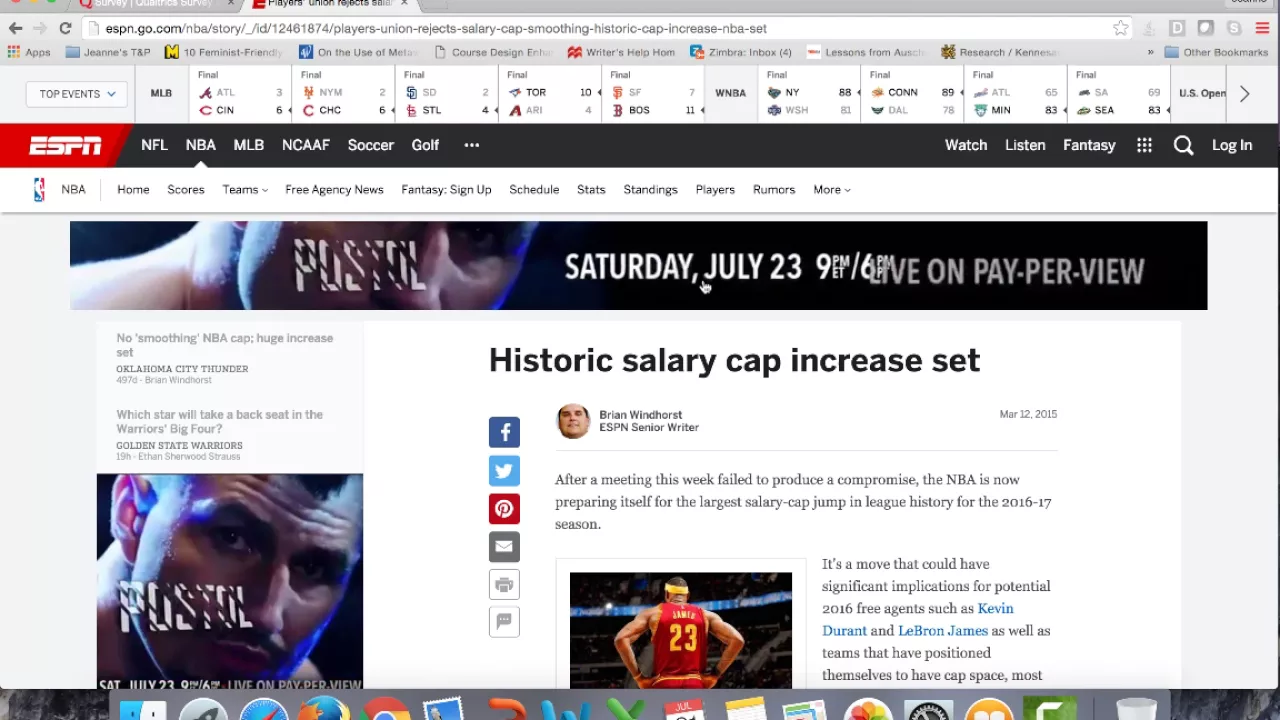Click the sidebar pay-per-view boxing ad
1280x720 pixels.
pos(230,582)
